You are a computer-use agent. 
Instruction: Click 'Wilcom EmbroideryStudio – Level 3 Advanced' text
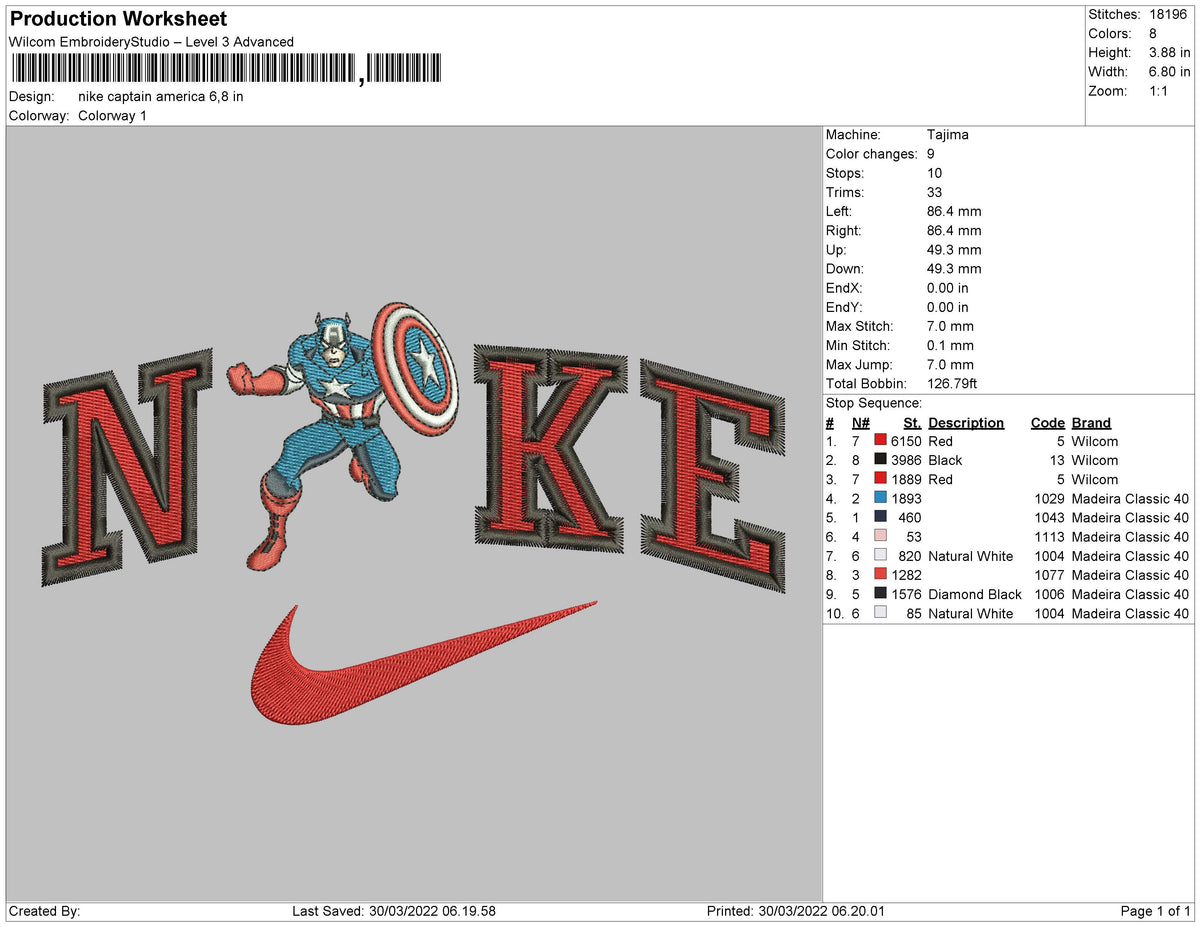click(151, 42)
